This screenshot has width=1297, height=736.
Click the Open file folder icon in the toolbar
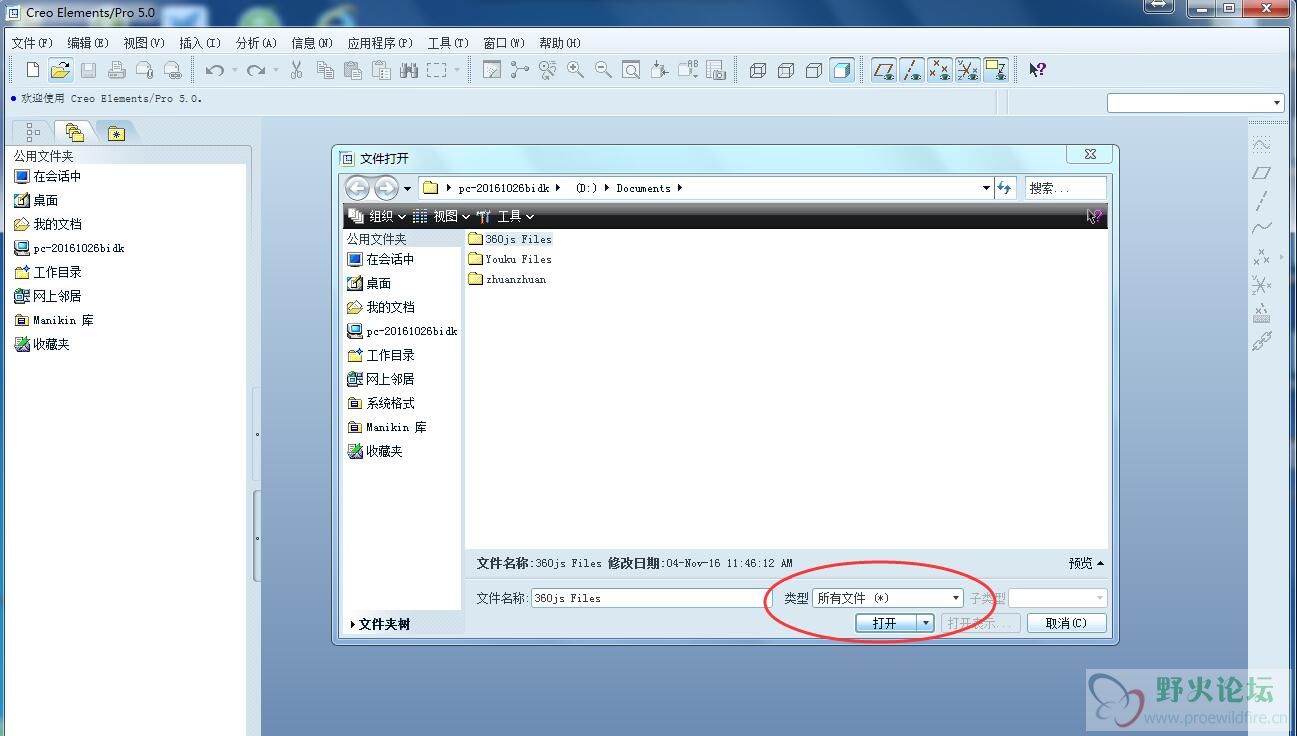[60, 70]
